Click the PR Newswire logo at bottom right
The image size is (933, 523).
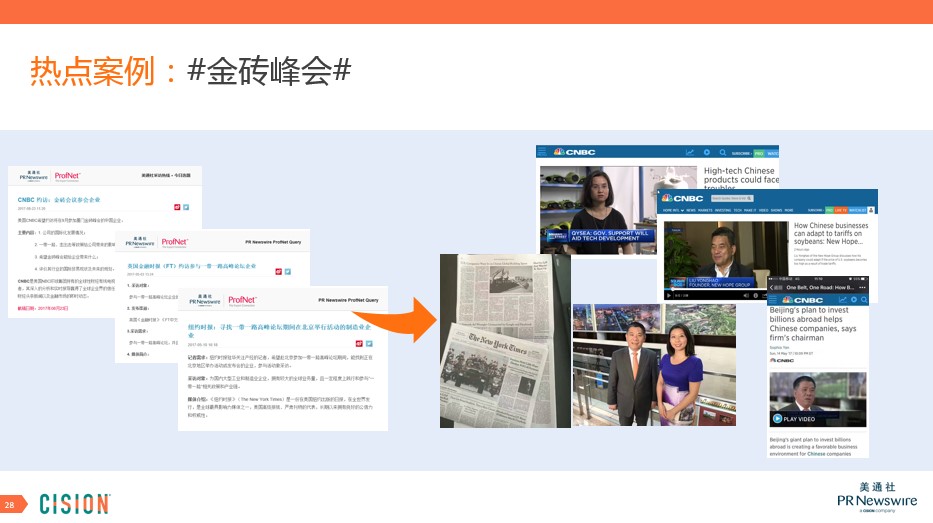coord(877,497)
